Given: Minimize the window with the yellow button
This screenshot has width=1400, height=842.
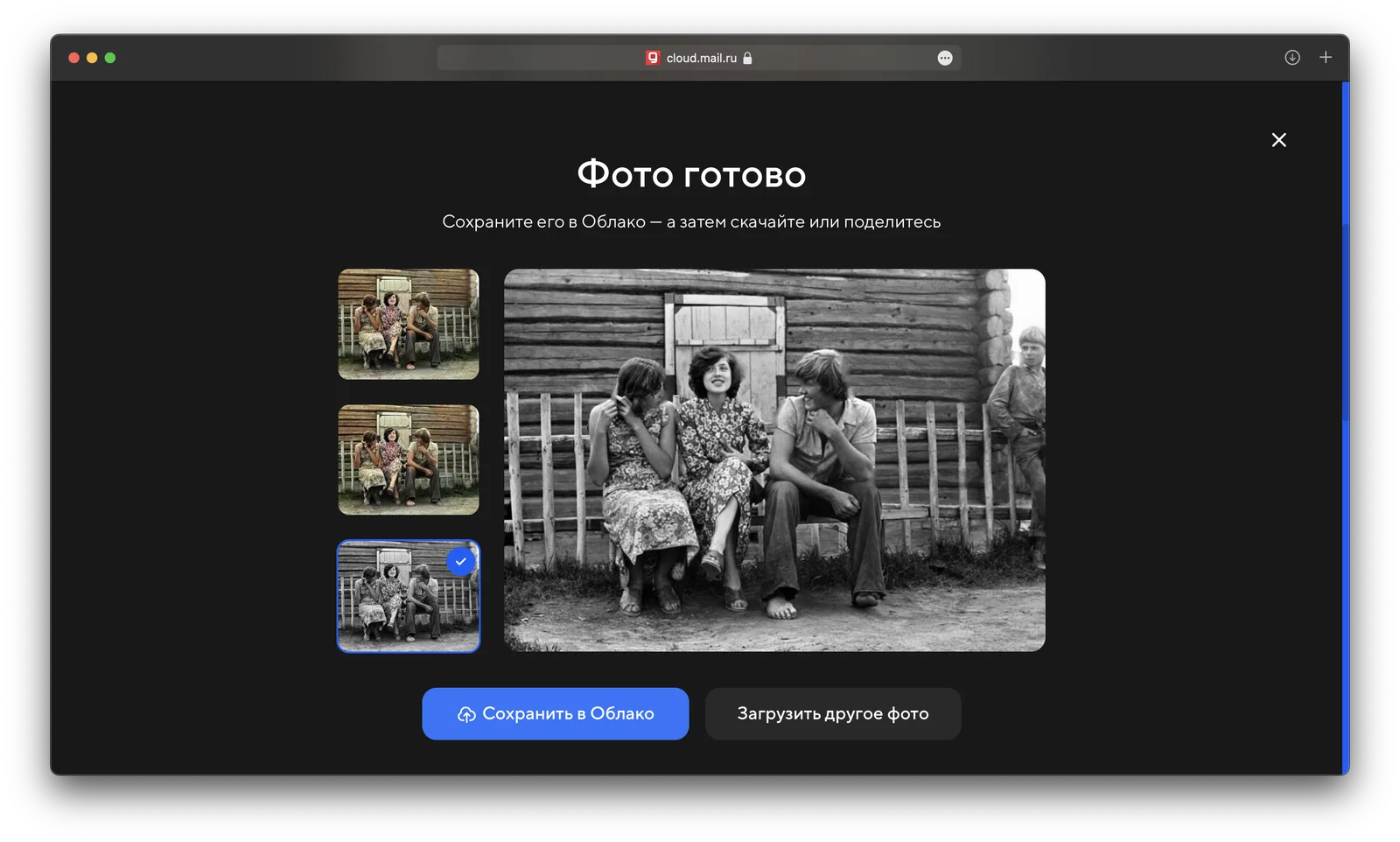Looking at the screenshot, I should point(92,58).
